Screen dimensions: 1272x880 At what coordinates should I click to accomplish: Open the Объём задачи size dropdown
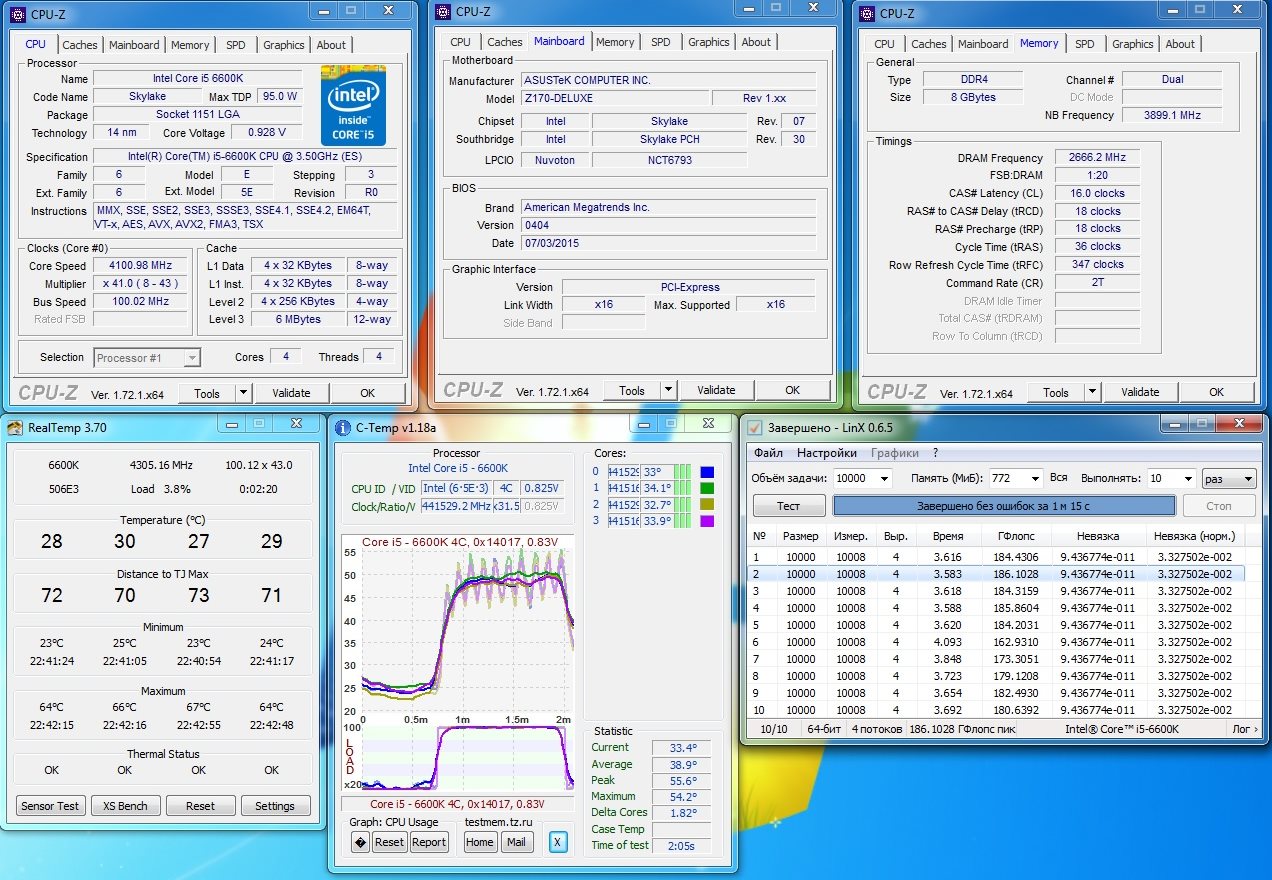882,479
